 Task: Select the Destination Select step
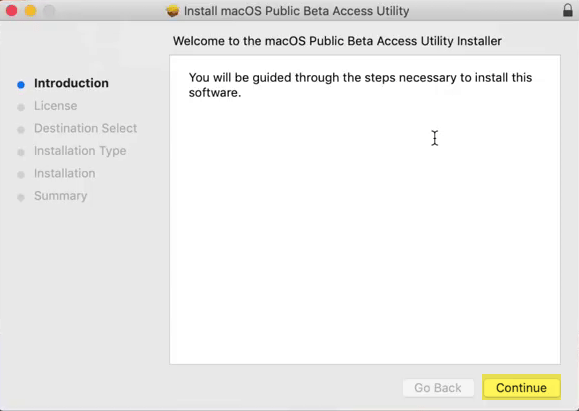(85, 128)
